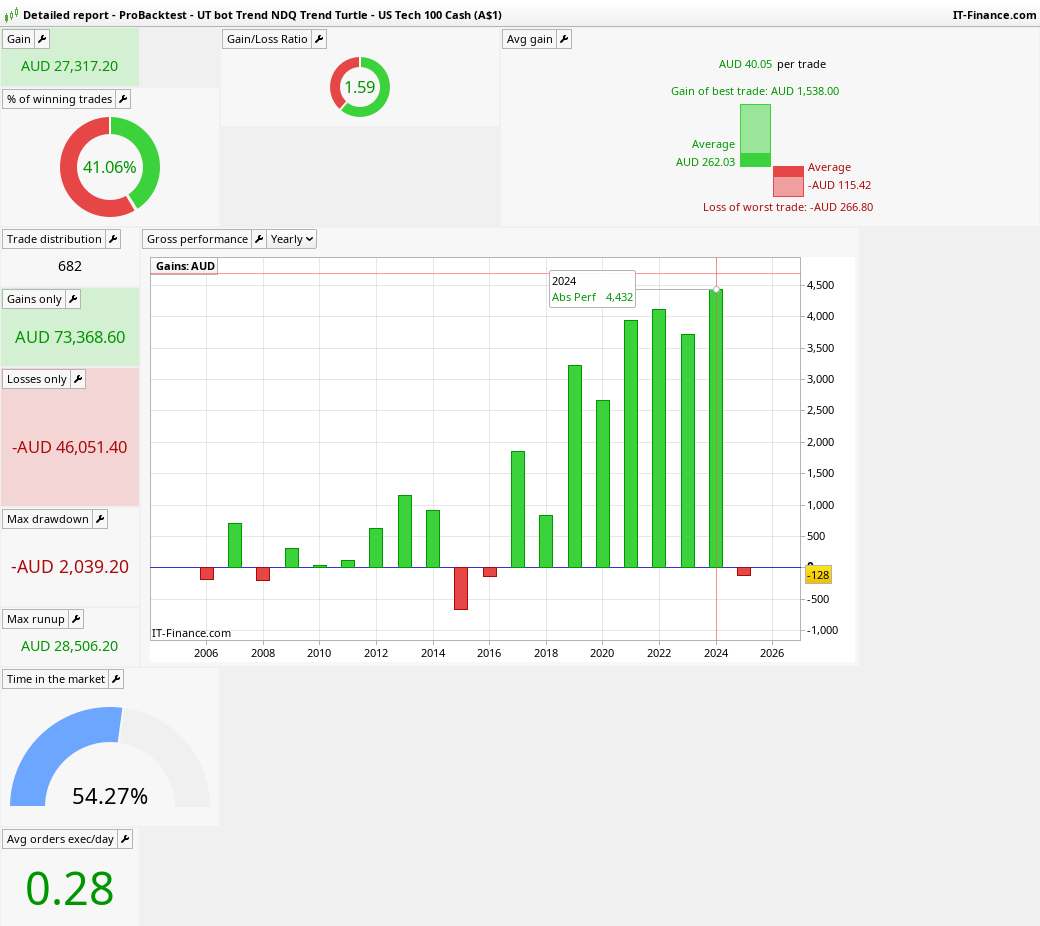Open the Max runup wrench settings
Viewport: 1040px width, 926px height.
click(76, 620)
